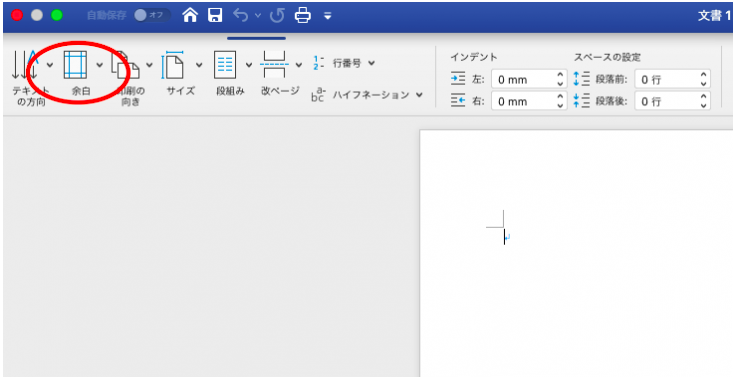This screenshot has height=377, width=737.
Task: Click the サイズ page size icon
Action: [173, 65]
